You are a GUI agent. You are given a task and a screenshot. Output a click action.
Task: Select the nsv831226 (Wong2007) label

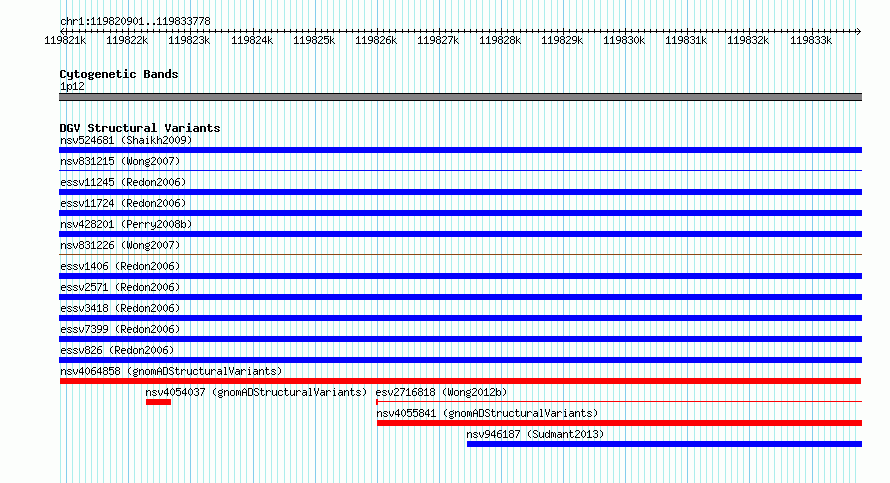[x=120, y=245]
